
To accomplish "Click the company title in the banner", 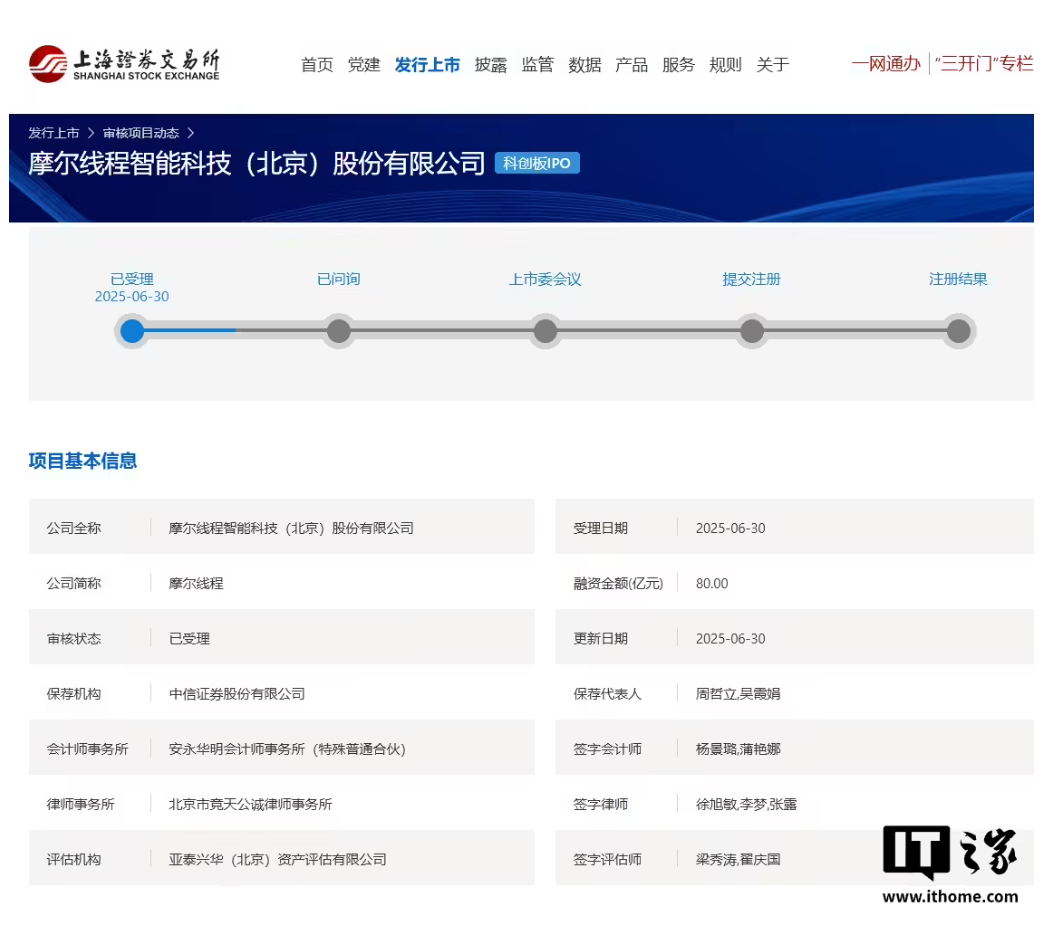I will (x=257, y=163).
